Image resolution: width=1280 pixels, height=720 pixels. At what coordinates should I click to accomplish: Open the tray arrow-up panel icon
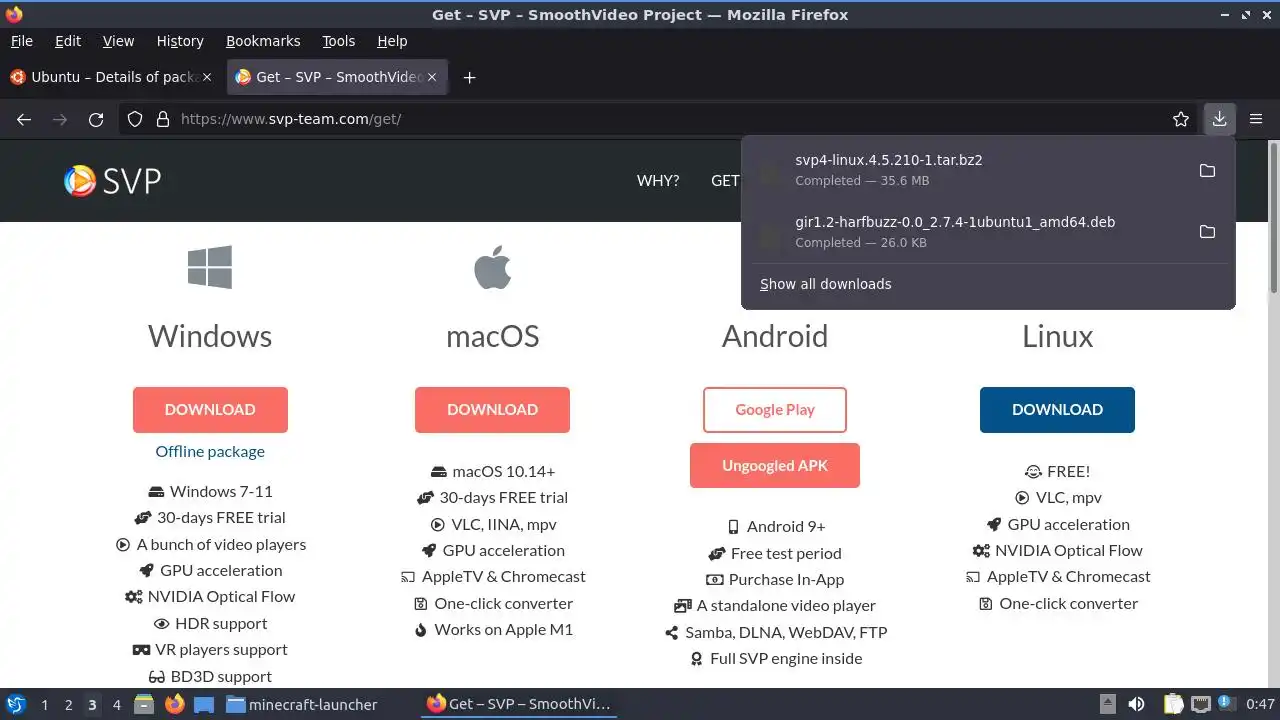1107,705
